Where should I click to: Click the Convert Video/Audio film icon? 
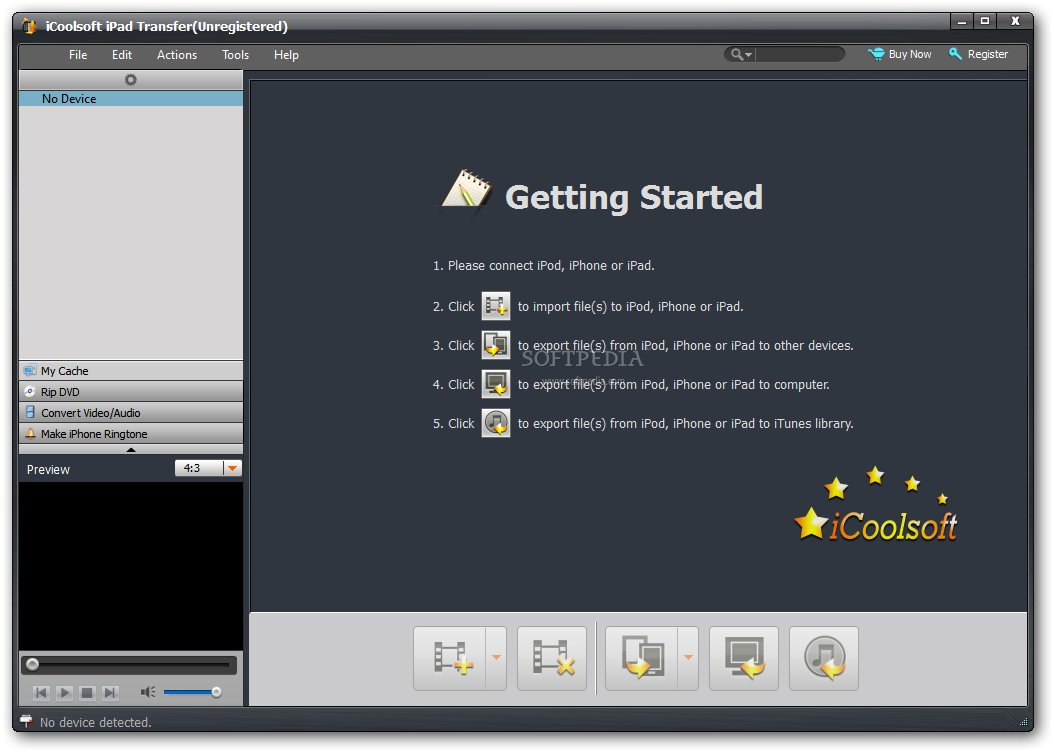tap(30, 412)
